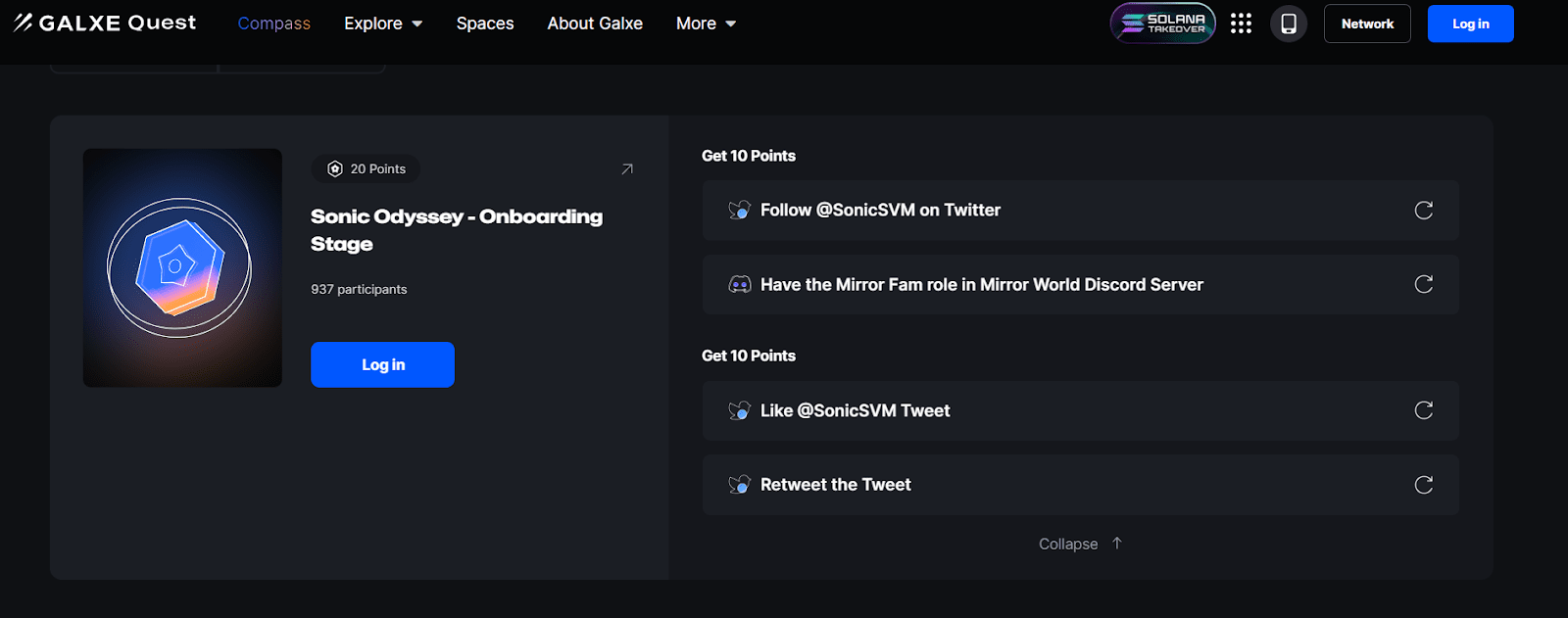Click Log in in the header

click(x=1470, y=24)
